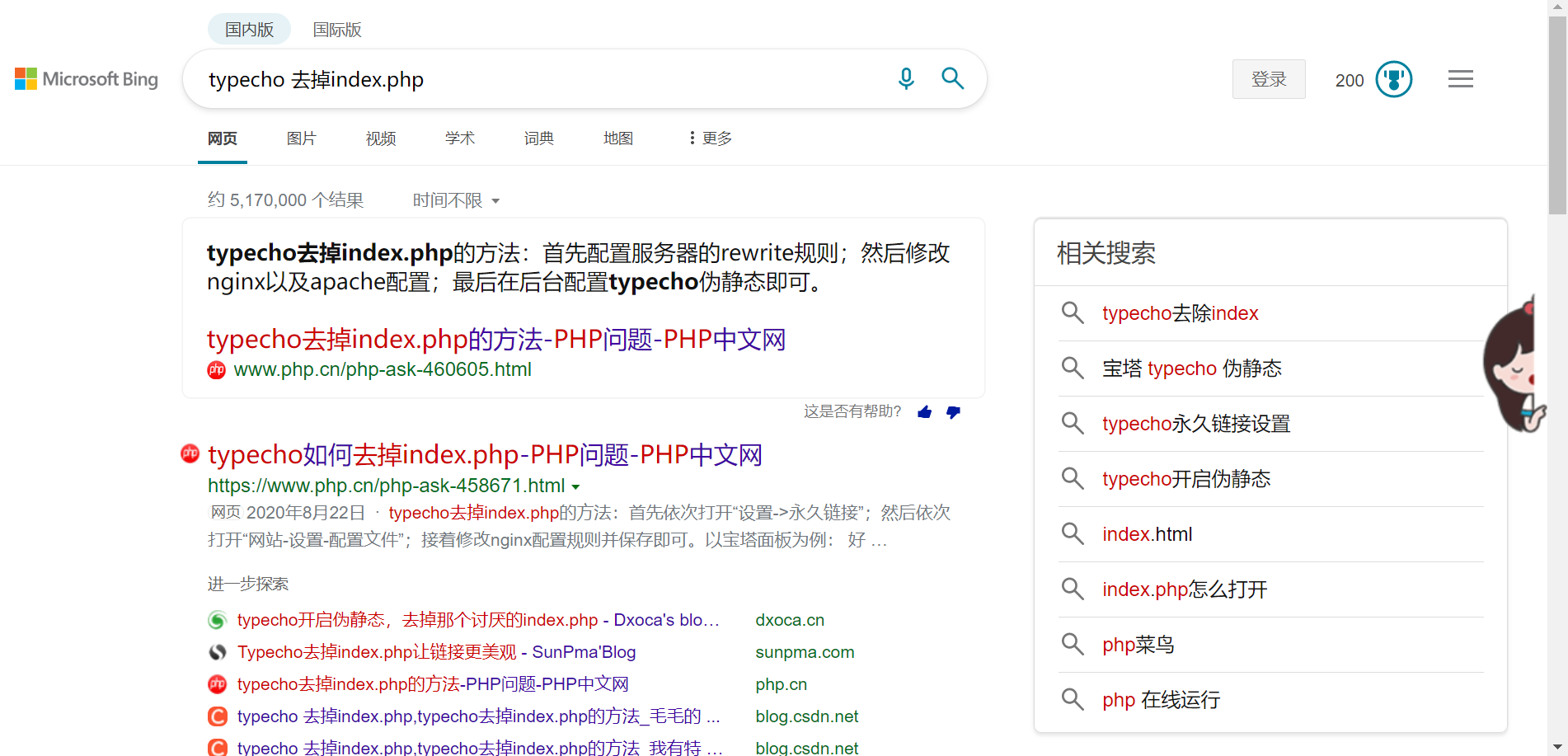Viewport: 1568px width, 756px height.
Task: Open Typecho去掉index.php让链接更美观 SunPma link
Action: pyautogui.click(x=437, y=652)
